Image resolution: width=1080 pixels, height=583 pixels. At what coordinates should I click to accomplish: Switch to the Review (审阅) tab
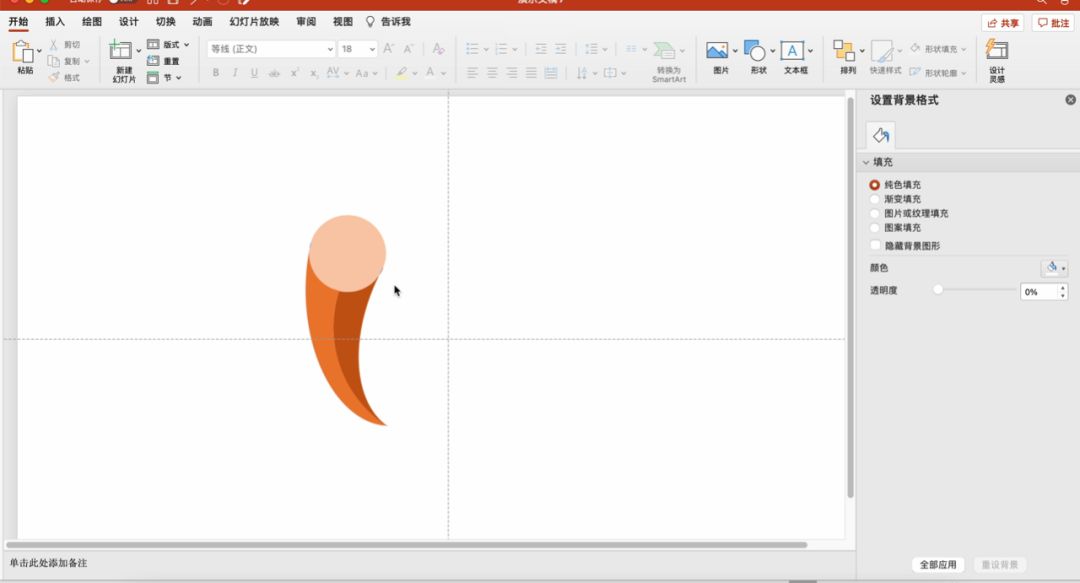pyautogui.click(x=307, y=21)
